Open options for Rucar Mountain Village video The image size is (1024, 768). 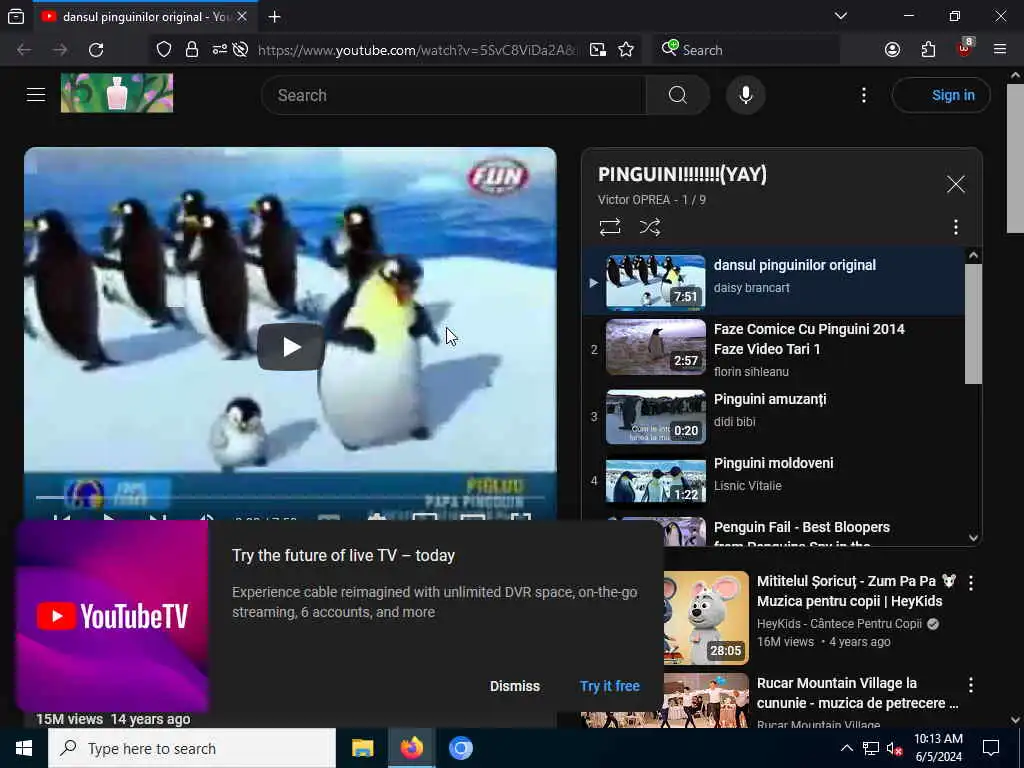click(x=971, y=684)
